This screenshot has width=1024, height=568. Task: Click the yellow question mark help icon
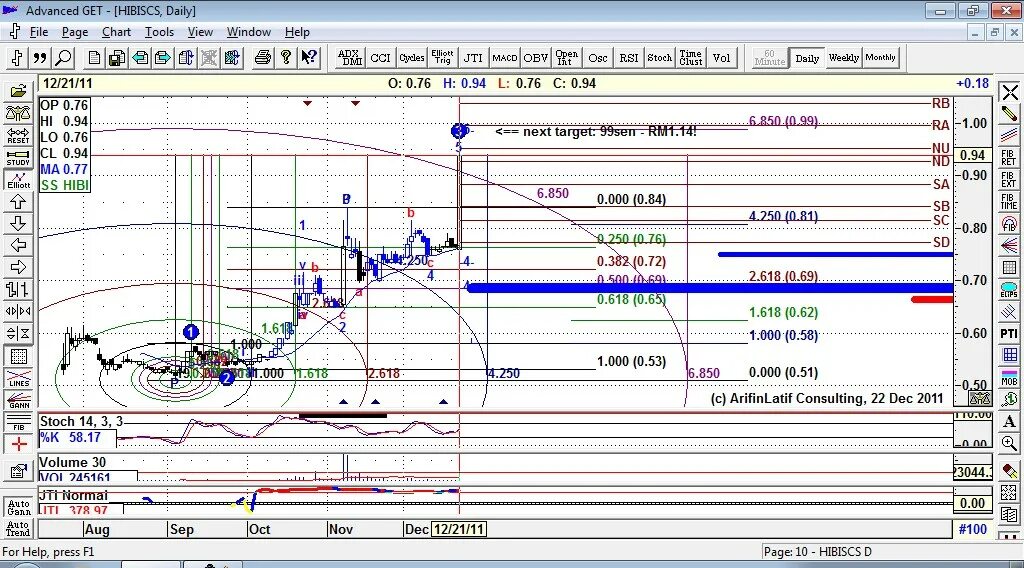285,58
